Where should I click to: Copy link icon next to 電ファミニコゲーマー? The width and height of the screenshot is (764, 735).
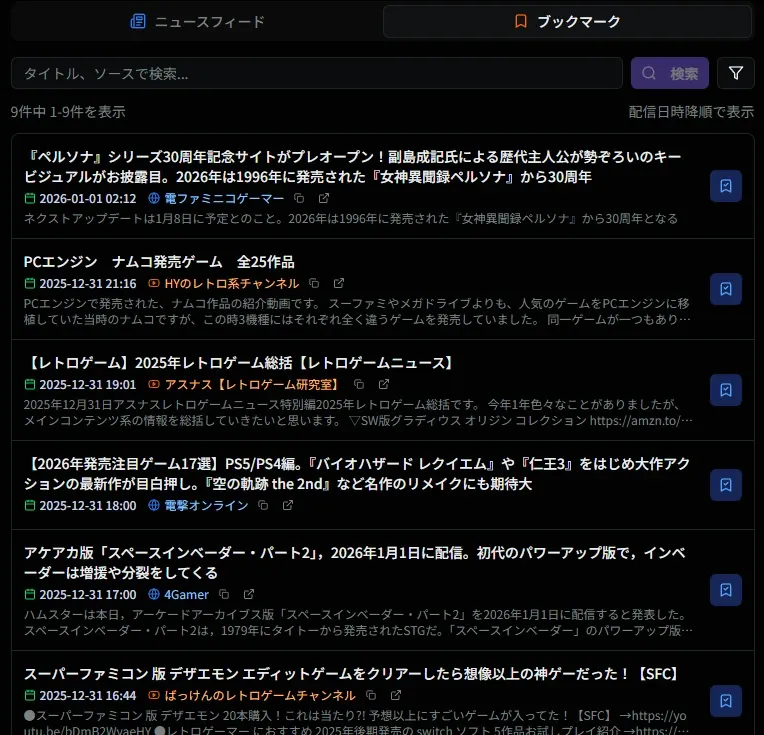pos(299,198)
